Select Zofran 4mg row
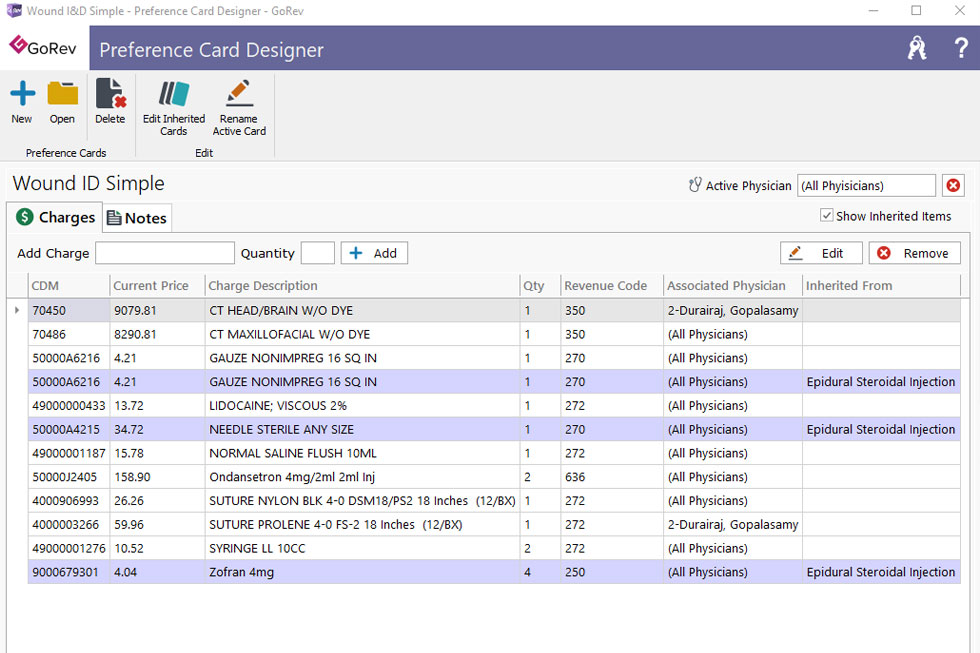The width and height of the screenshot is (980, 653). pyautogui.click(x=494, y=572)
